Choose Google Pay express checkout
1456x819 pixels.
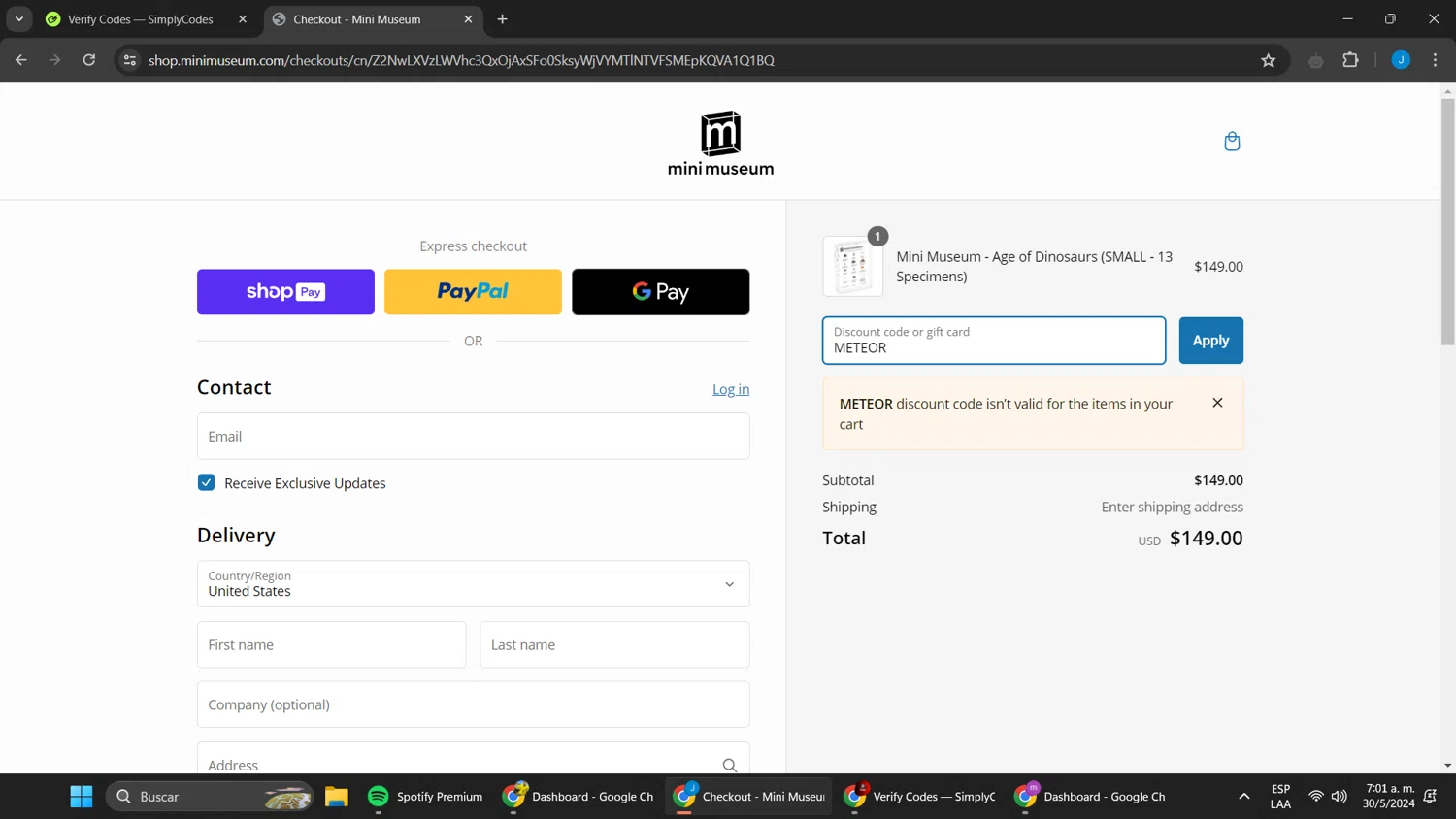(x=660, y=292)
